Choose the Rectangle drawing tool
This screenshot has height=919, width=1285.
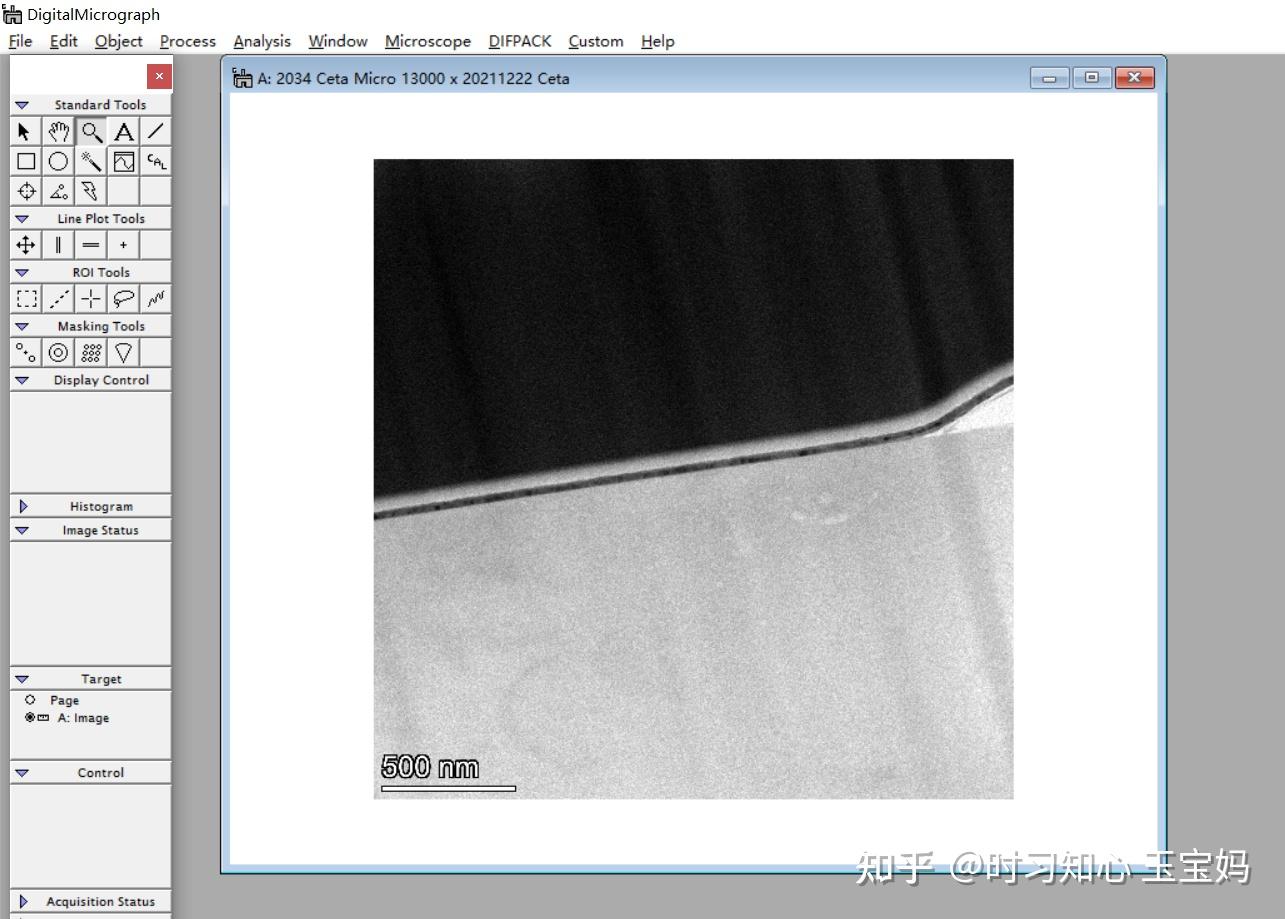click(25, 161)
